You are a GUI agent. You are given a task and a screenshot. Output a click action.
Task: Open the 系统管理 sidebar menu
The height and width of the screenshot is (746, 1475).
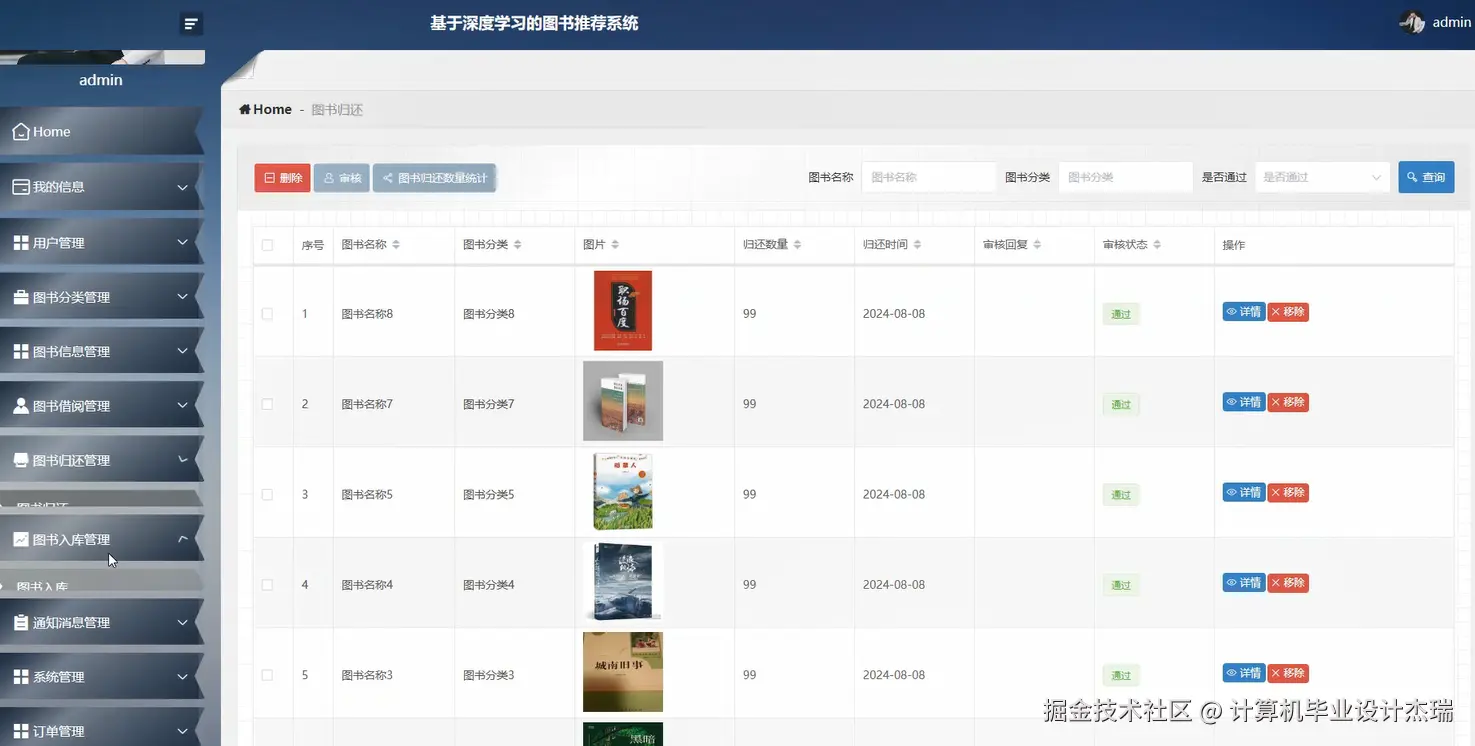[x=100, y=677]
